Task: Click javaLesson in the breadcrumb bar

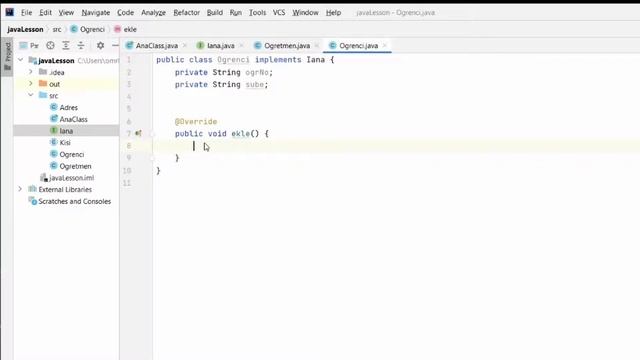Action: click(x=25, y=29)
